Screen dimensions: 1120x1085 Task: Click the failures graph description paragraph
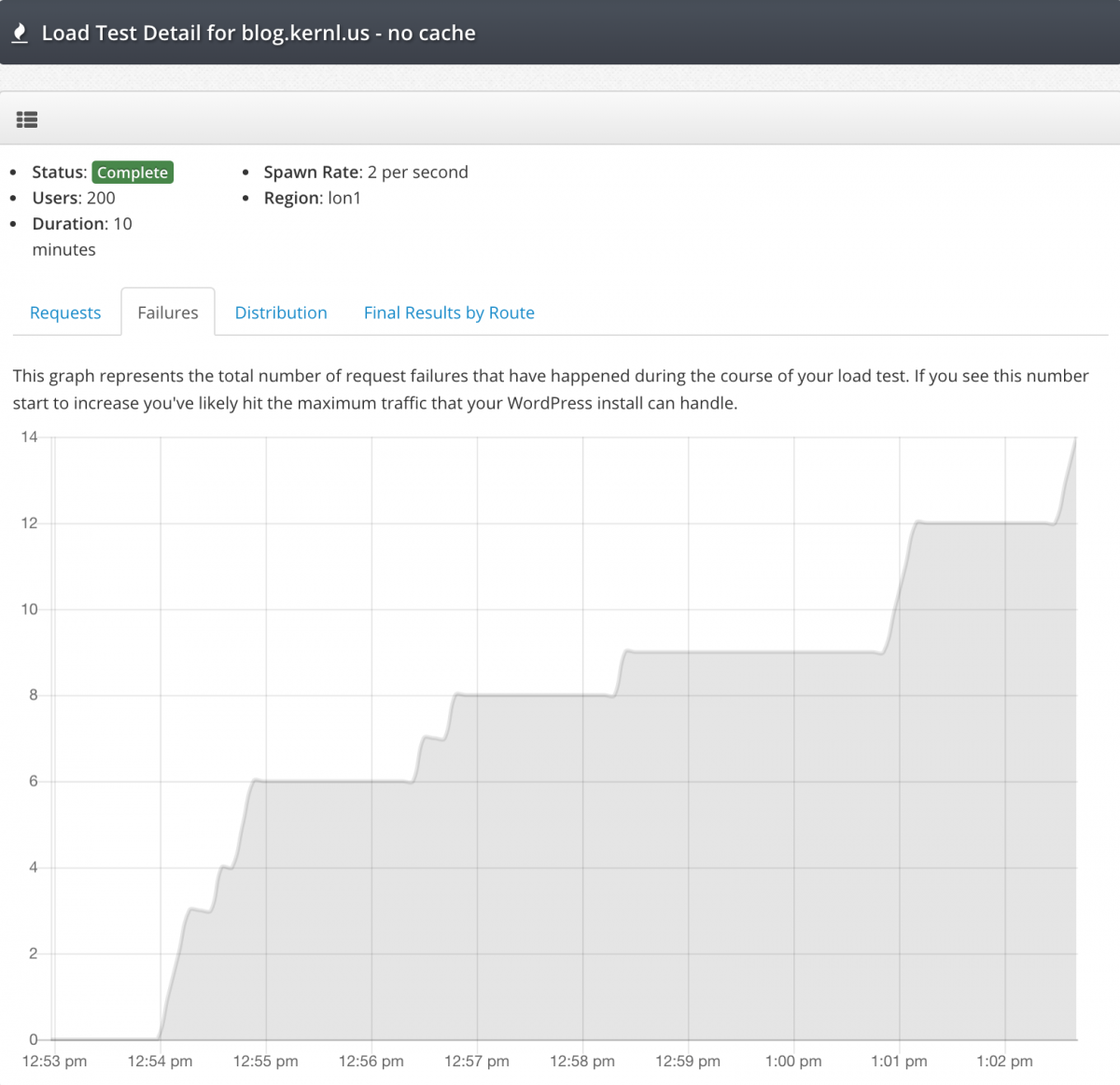coord(551,389)
